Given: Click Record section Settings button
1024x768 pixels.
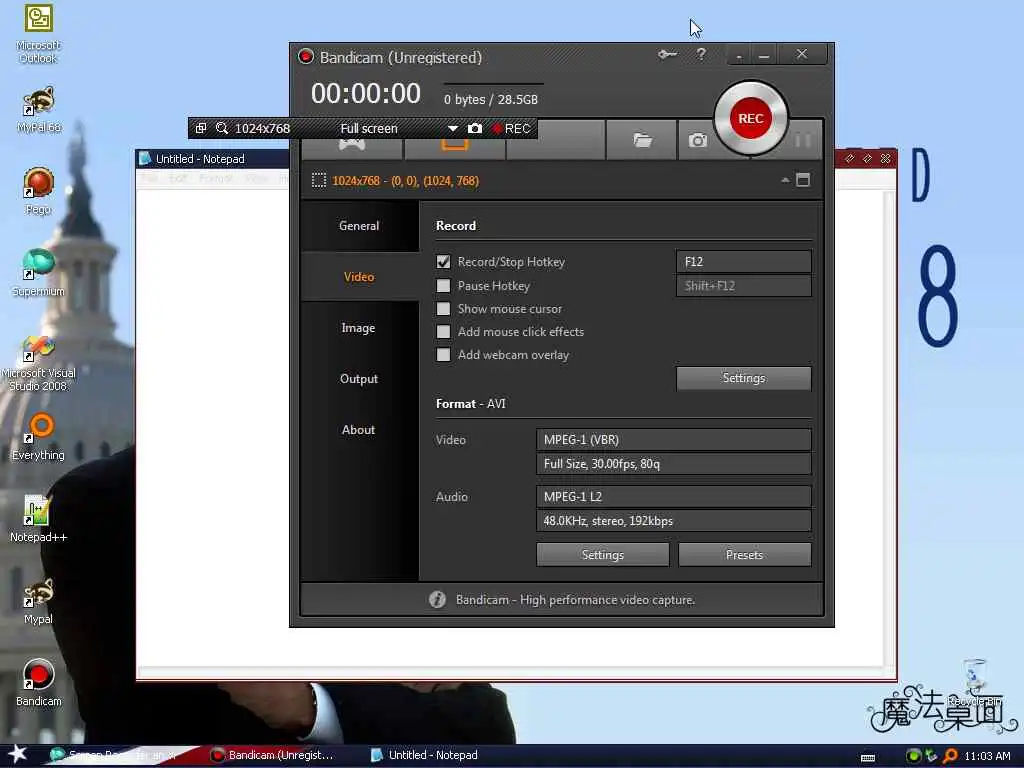Looking at the screenshot, I should click(744, 378).
